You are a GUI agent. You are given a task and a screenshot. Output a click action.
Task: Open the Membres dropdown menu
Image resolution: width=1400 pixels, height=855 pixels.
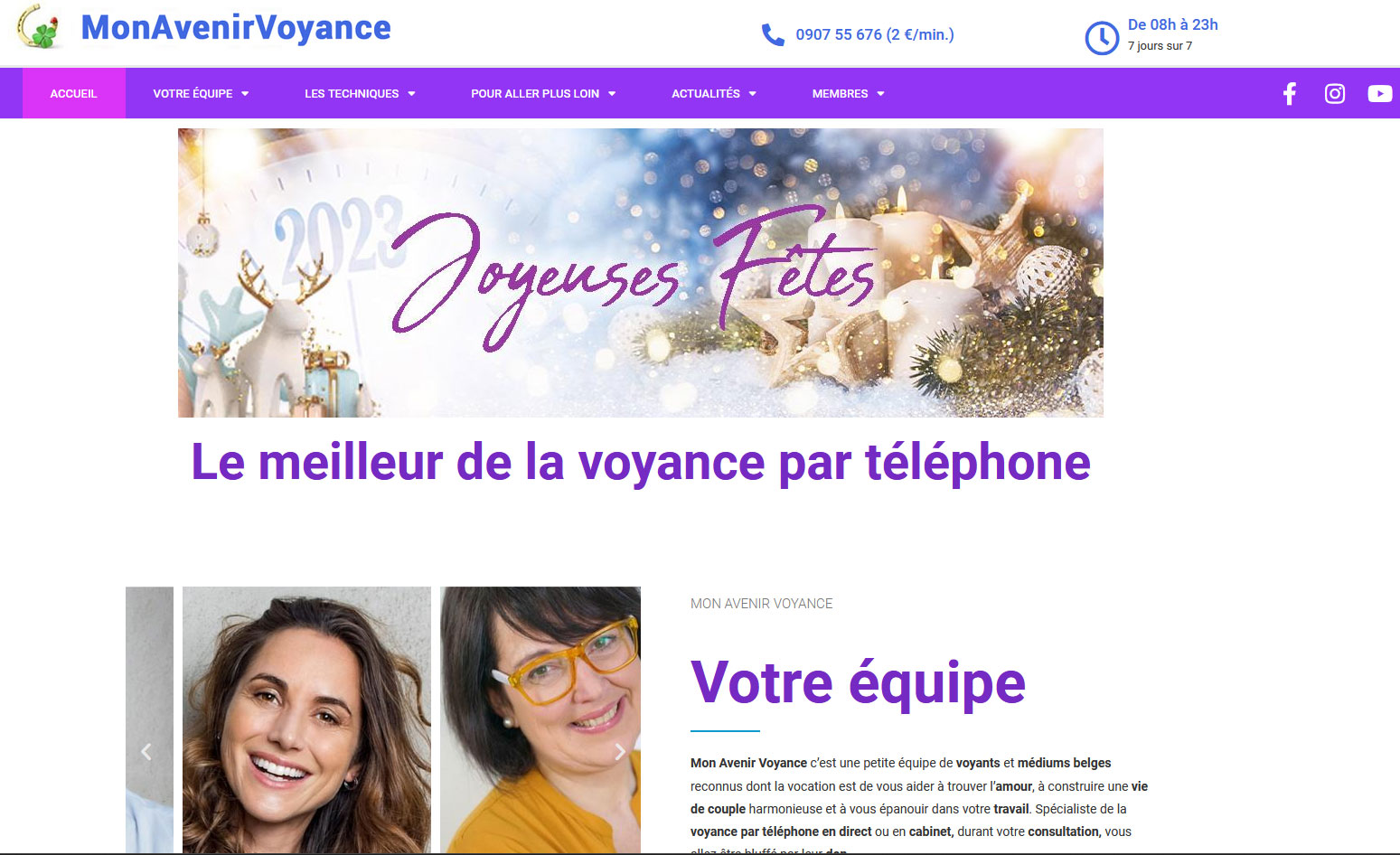tap(848, 93)
